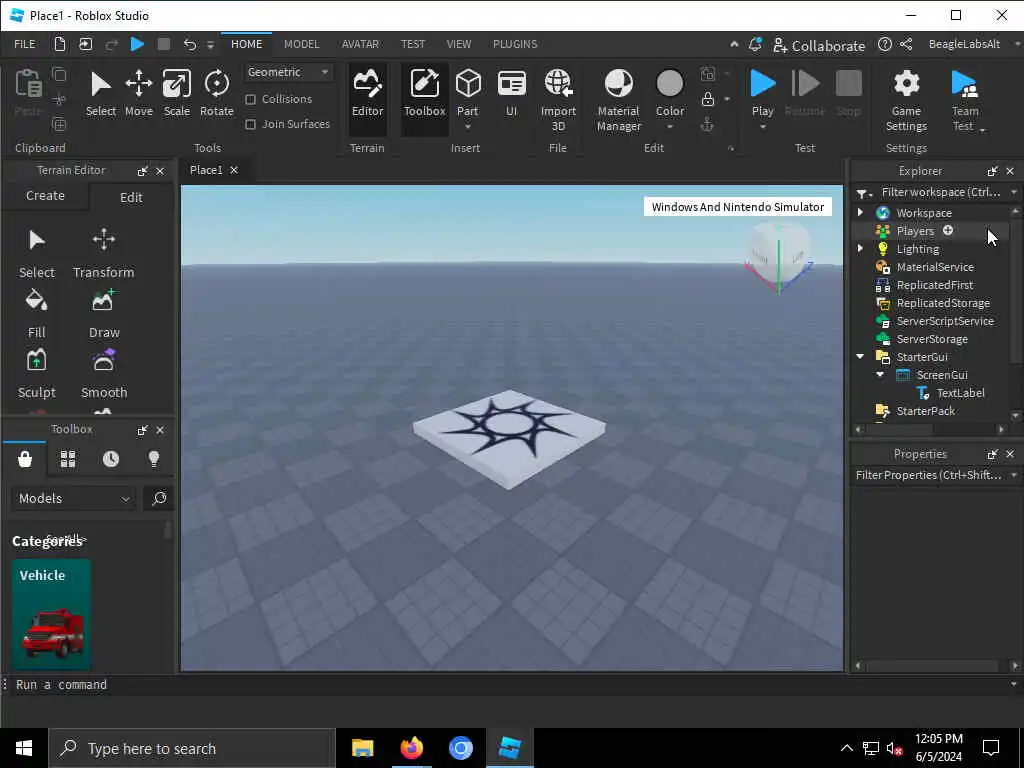The image size is (1024, 768).
Task: Open Toolbox Recent clock tab
Action: (111, 459)
